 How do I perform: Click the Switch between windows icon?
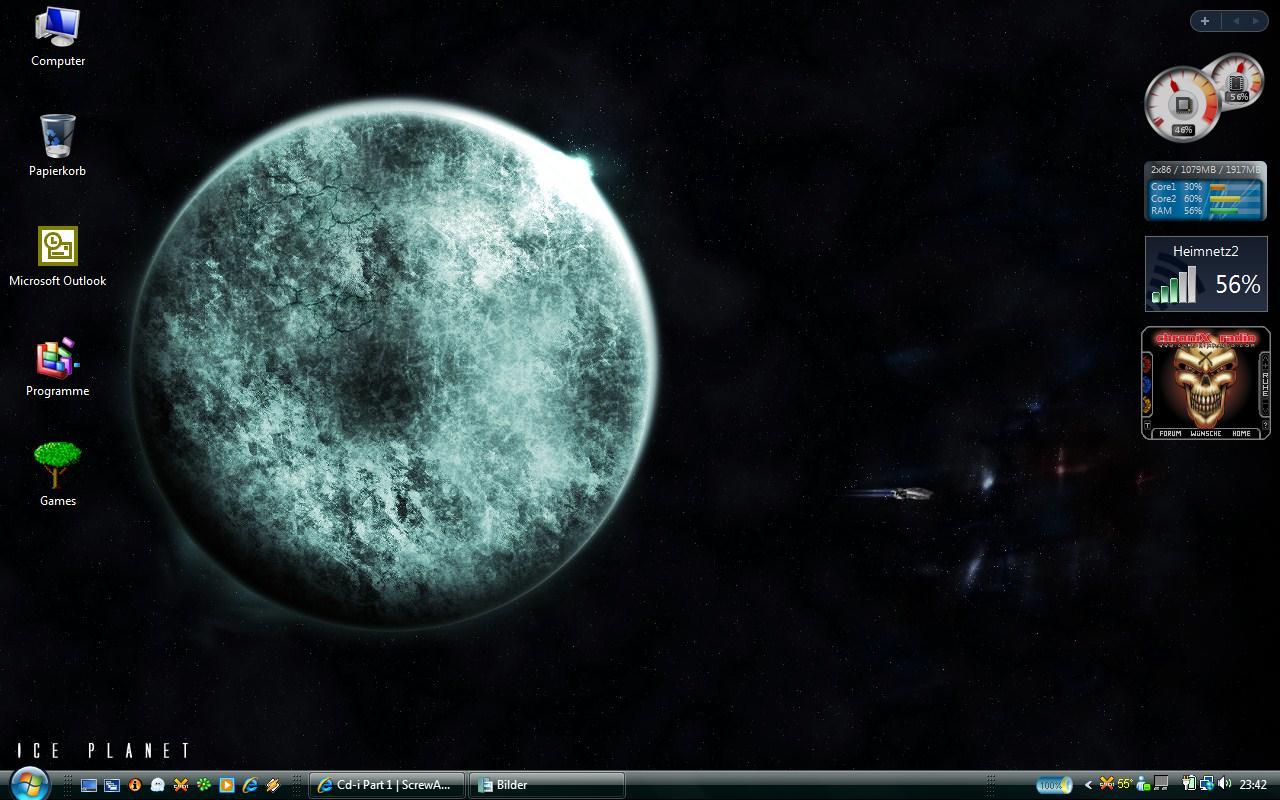pyautogui.click(x=112, y=785)
